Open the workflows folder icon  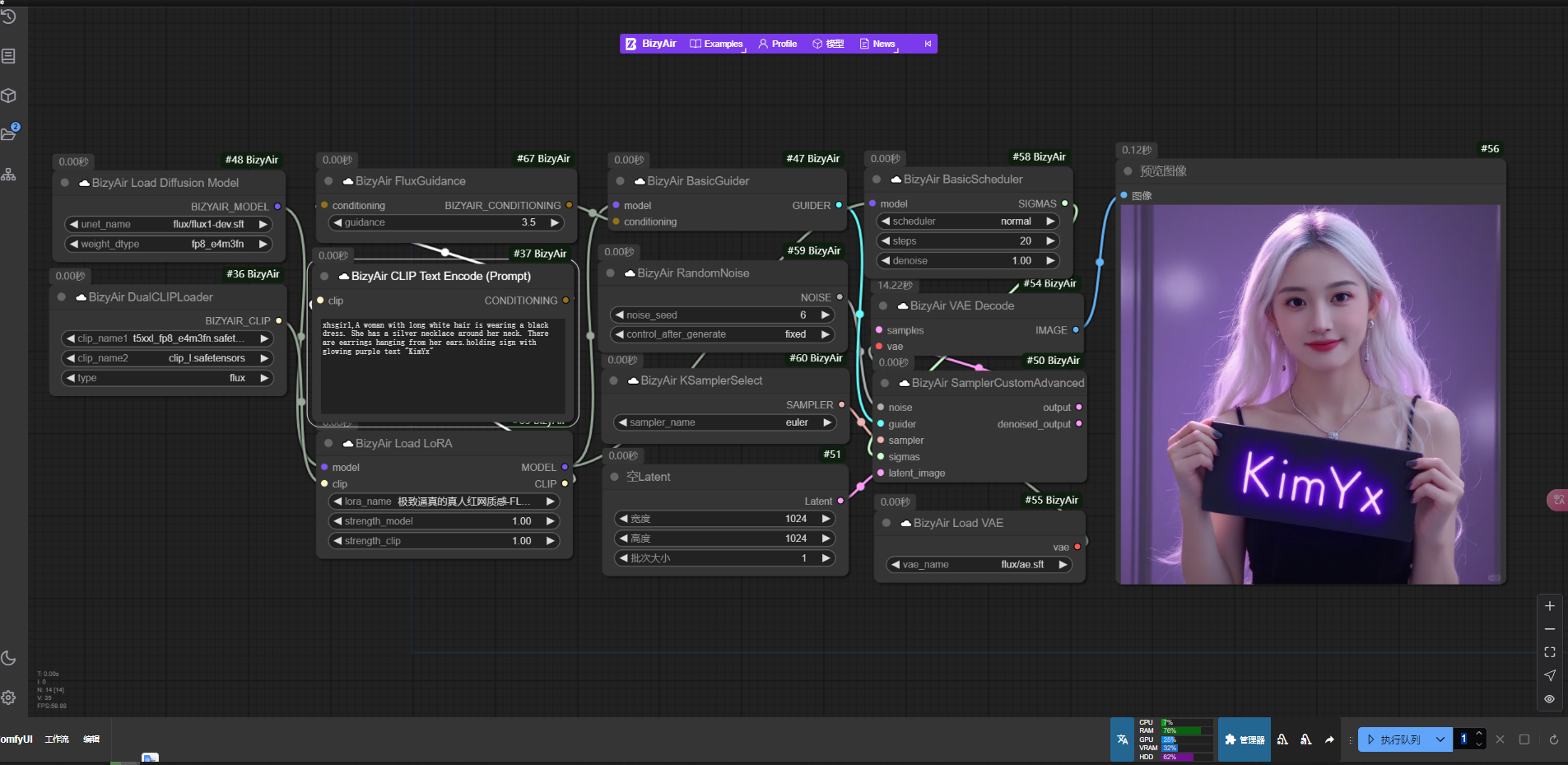(8, 134)
